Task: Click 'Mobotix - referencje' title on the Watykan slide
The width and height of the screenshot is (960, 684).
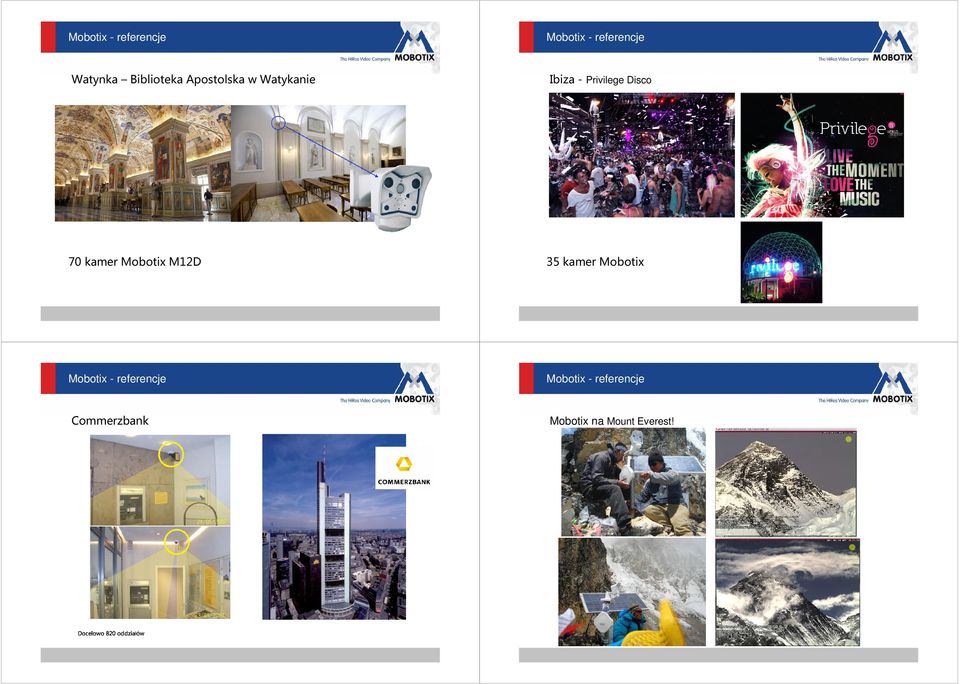Action: [x=117, y=37]
